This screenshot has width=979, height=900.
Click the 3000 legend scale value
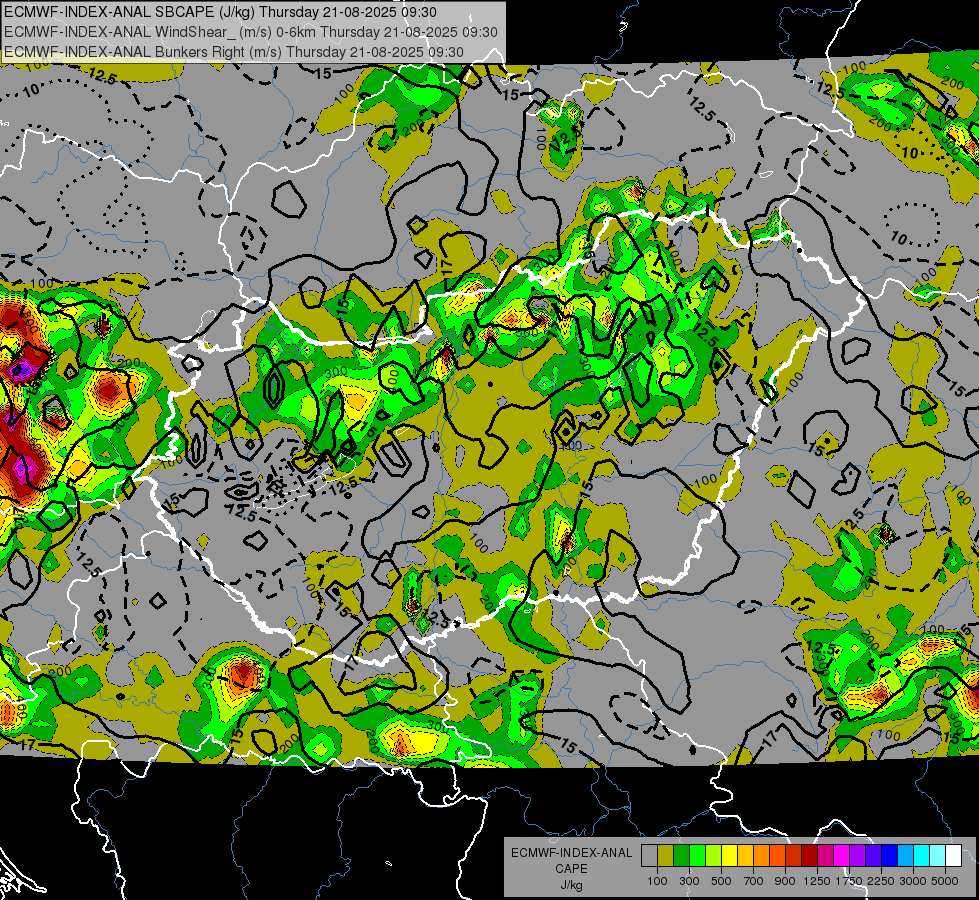[x=913, y=881]
